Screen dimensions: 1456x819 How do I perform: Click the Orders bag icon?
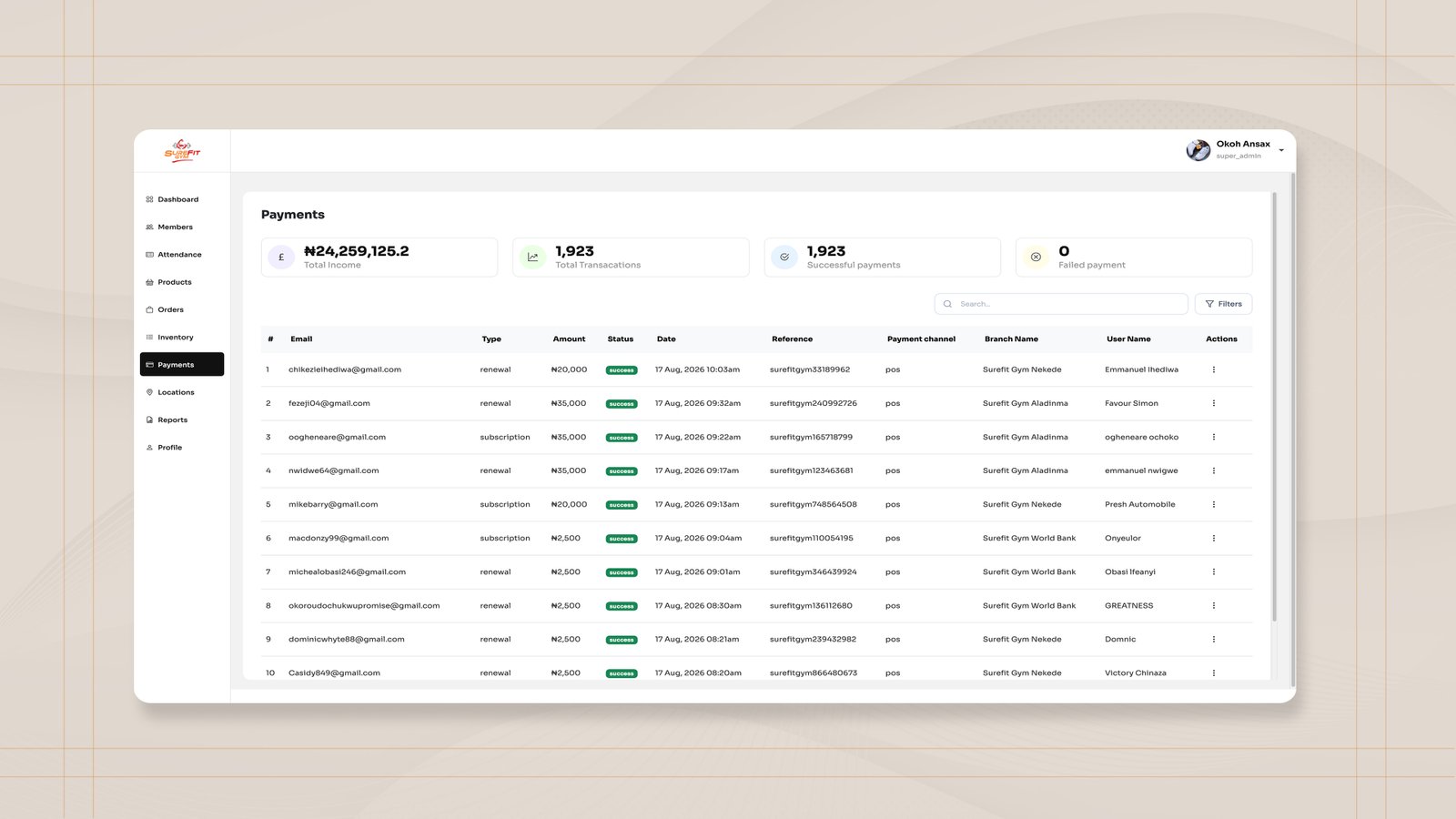pyautogui.click(x=149, y=309)
